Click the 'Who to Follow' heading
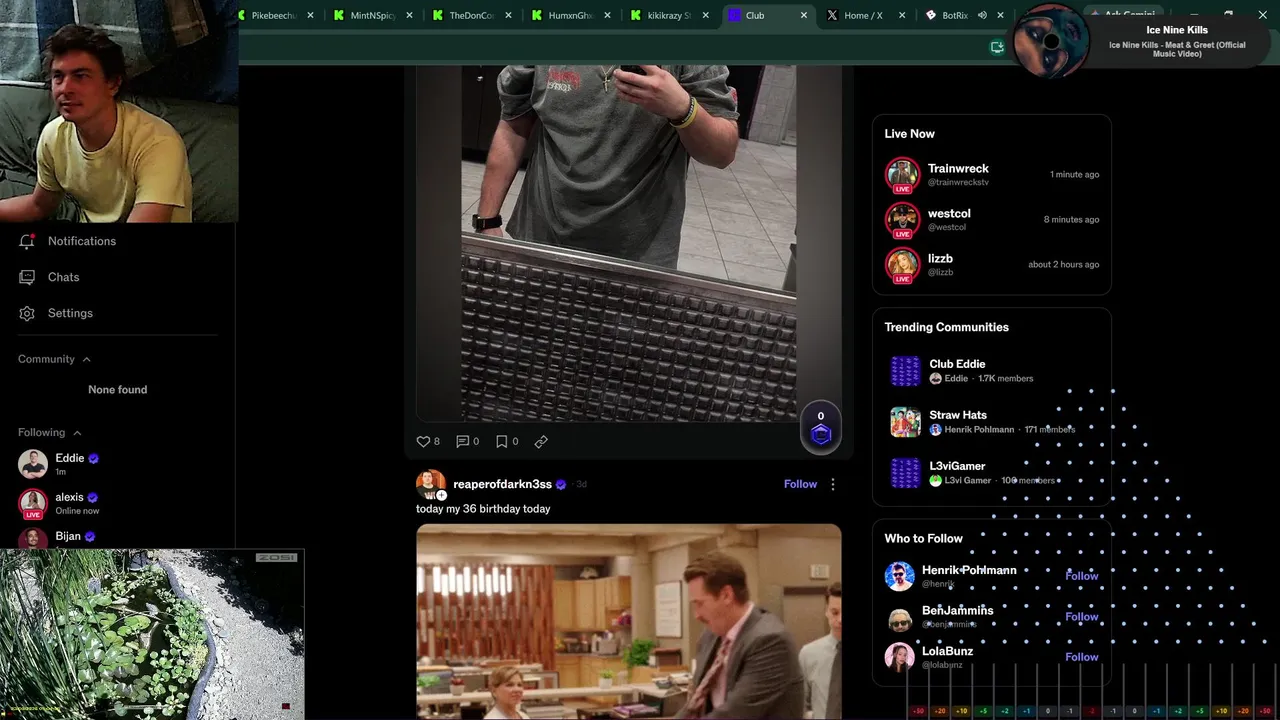 [924, 538]
